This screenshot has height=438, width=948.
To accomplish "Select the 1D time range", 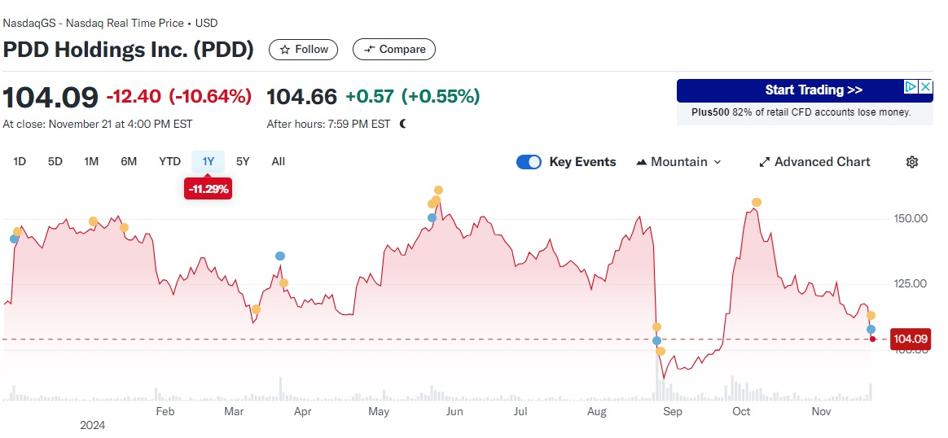I will click(20, 162).
